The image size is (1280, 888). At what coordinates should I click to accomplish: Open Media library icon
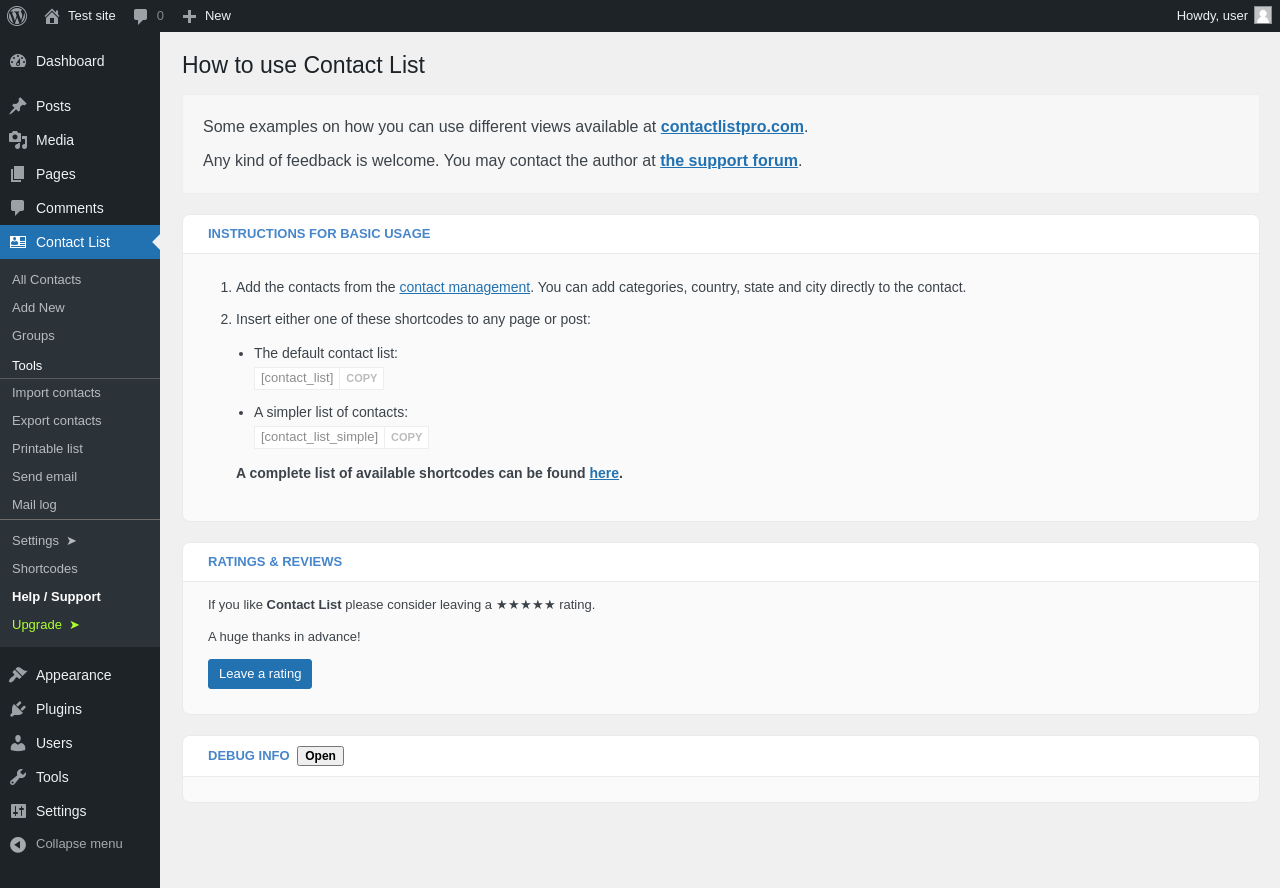click(x=18, y=140)
